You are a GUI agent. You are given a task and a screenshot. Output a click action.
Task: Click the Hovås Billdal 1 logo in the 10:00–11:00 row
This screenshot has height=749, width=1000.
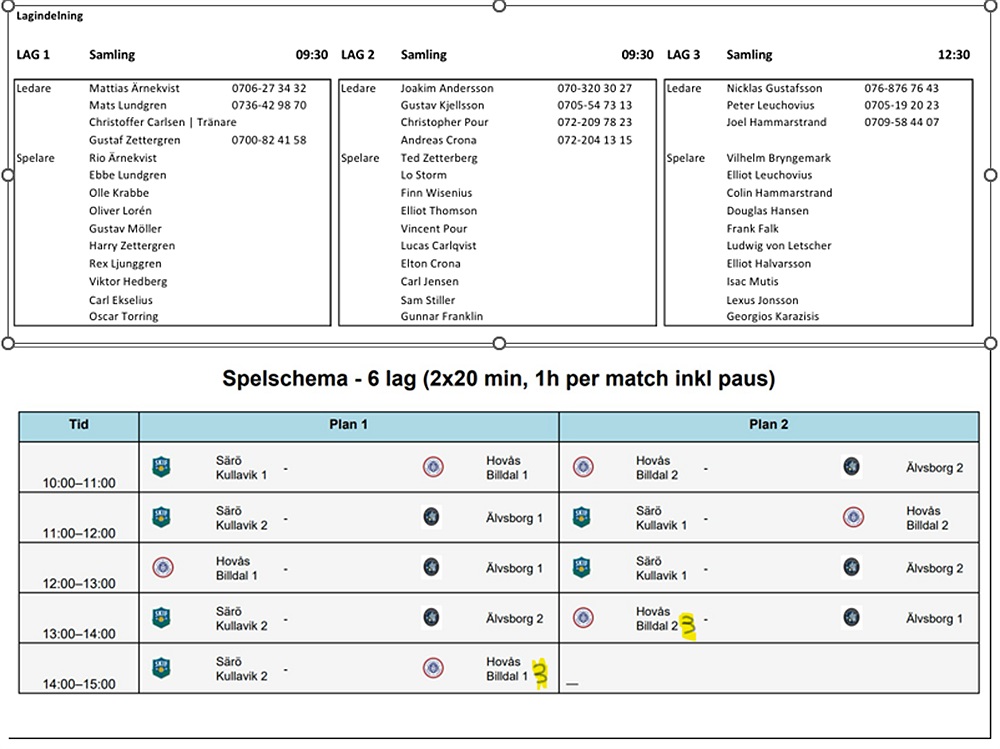click(x=433, y=467)
